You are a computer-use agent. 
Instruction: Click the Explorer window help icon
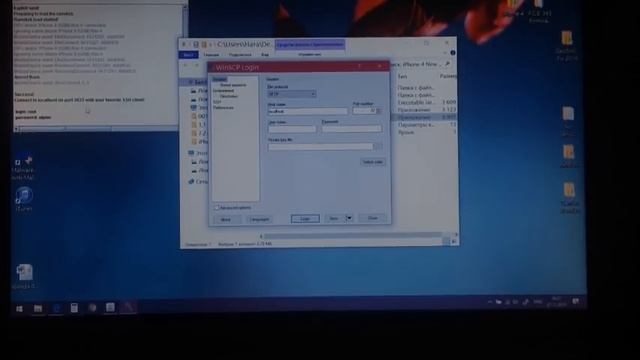tap(453, 53)
